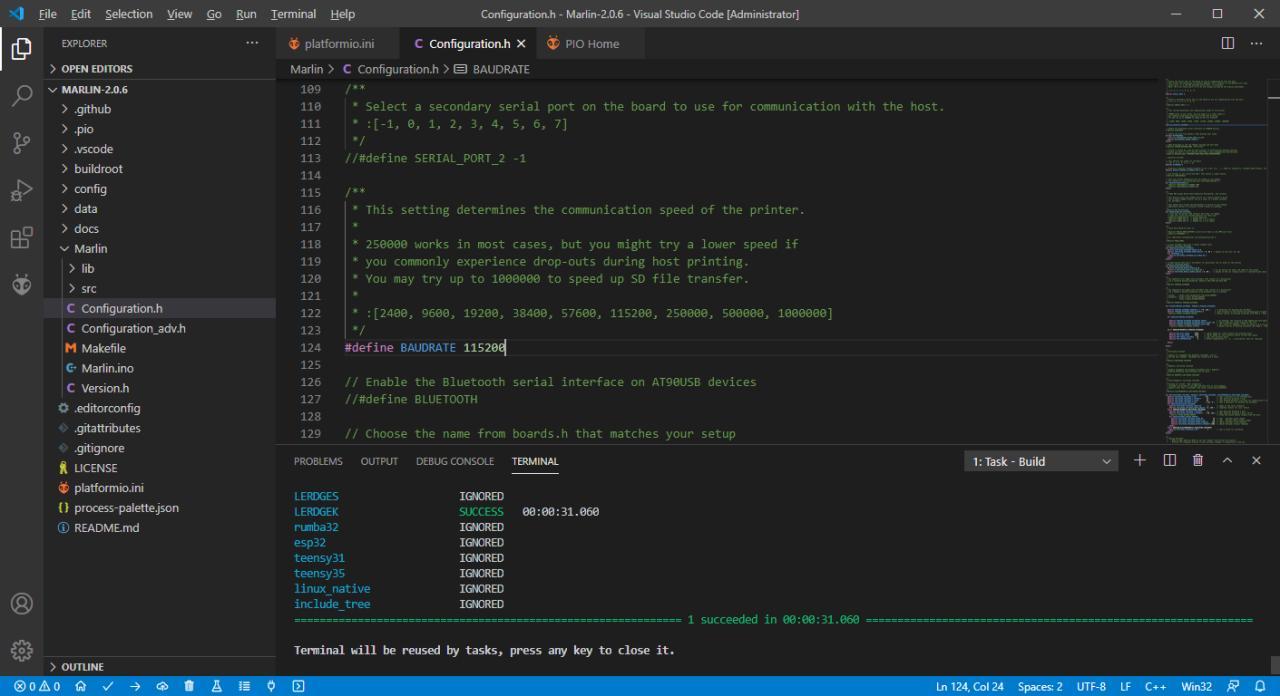
Task: Switch to the DEBUG CONSOLE panel tab
Action: [x=455, y=461]
